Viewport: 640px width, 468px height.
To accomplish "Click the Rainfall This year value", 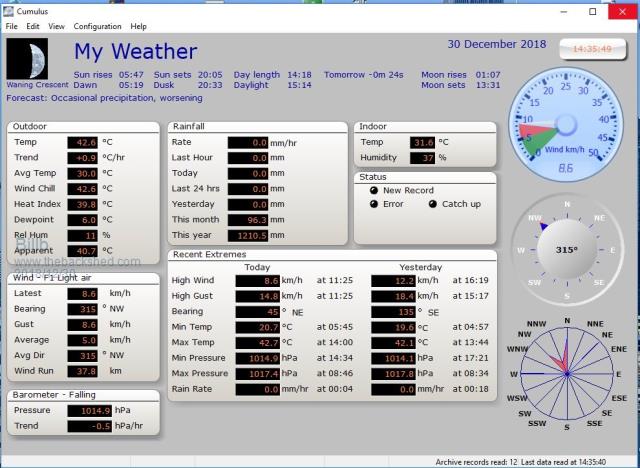I will [x=247, y=235].
